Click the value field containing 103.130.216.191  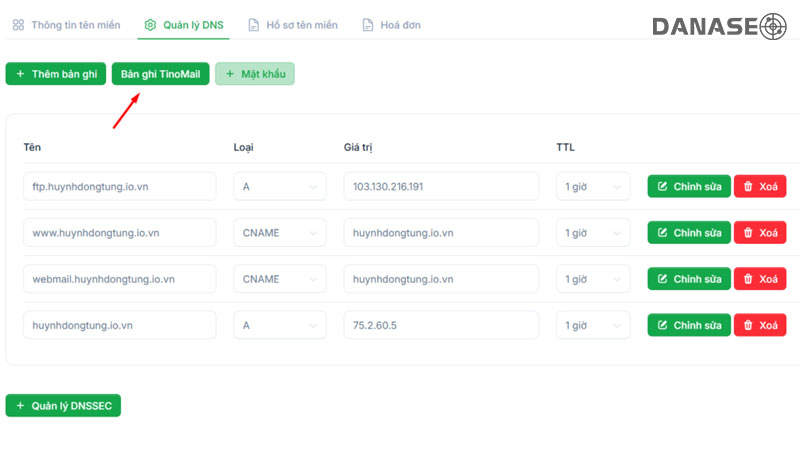click(x=440, y=187)
